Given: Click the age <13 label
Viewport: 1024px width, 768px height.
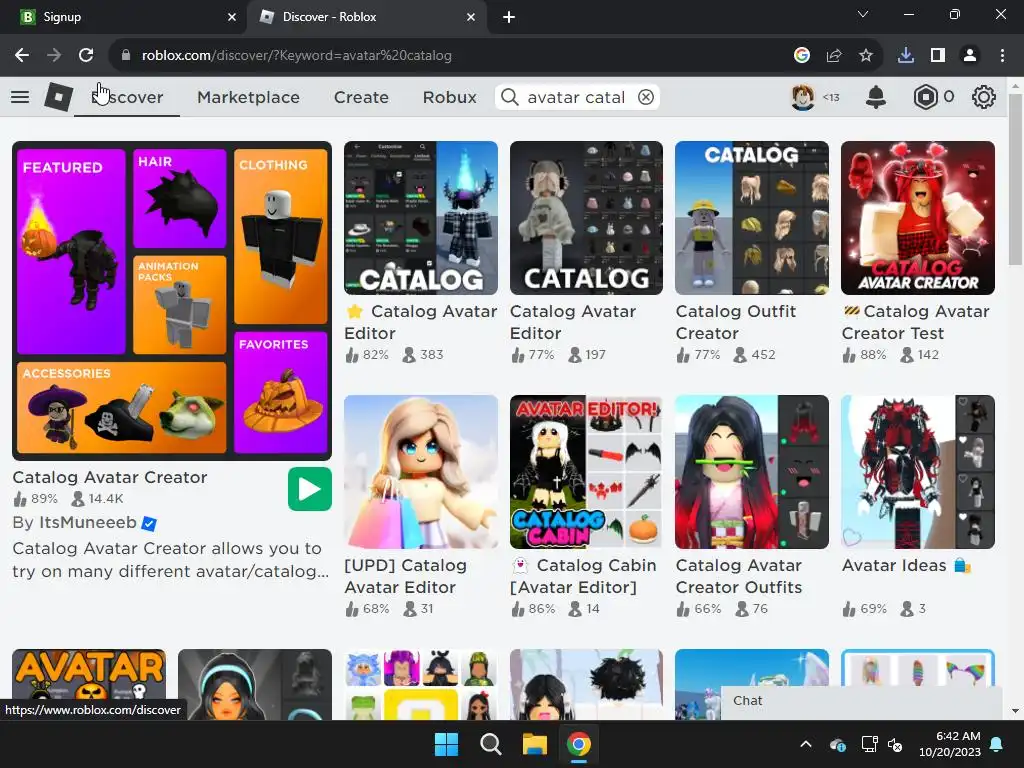Looking at the screenshot, I should click(x=831, y=97).
